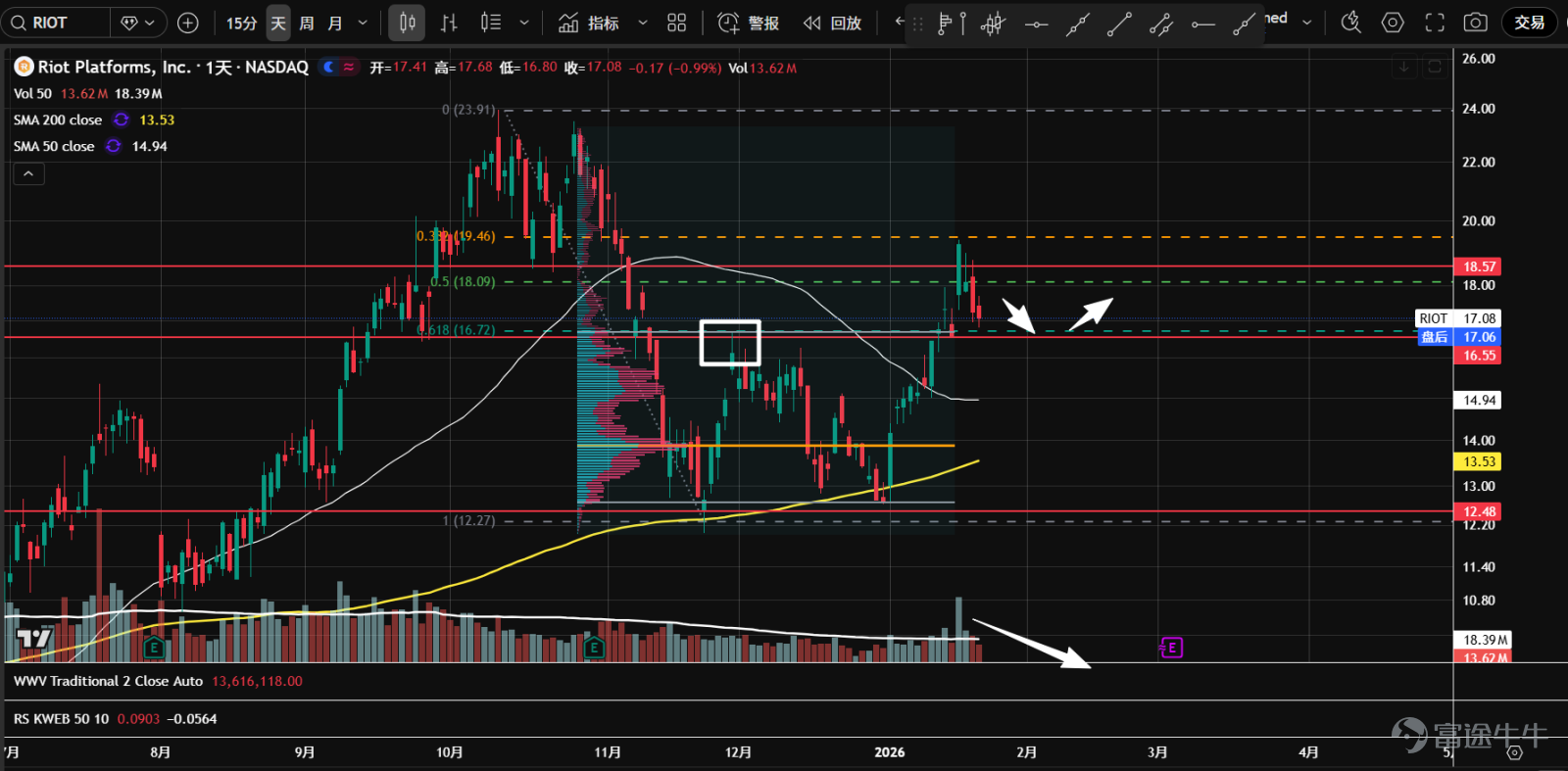1568x771 pixels.
Task: Click the RIOT 17.08 last price label
Action: coord(1458,318)
